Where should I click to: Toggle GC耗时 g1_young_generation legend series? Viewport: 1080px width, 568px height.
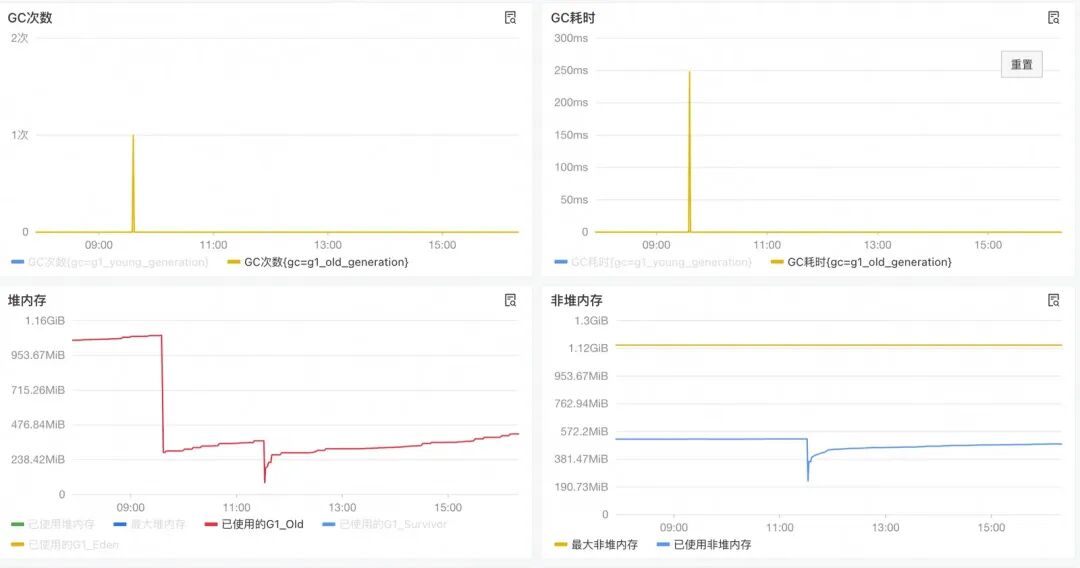[653, 262]
